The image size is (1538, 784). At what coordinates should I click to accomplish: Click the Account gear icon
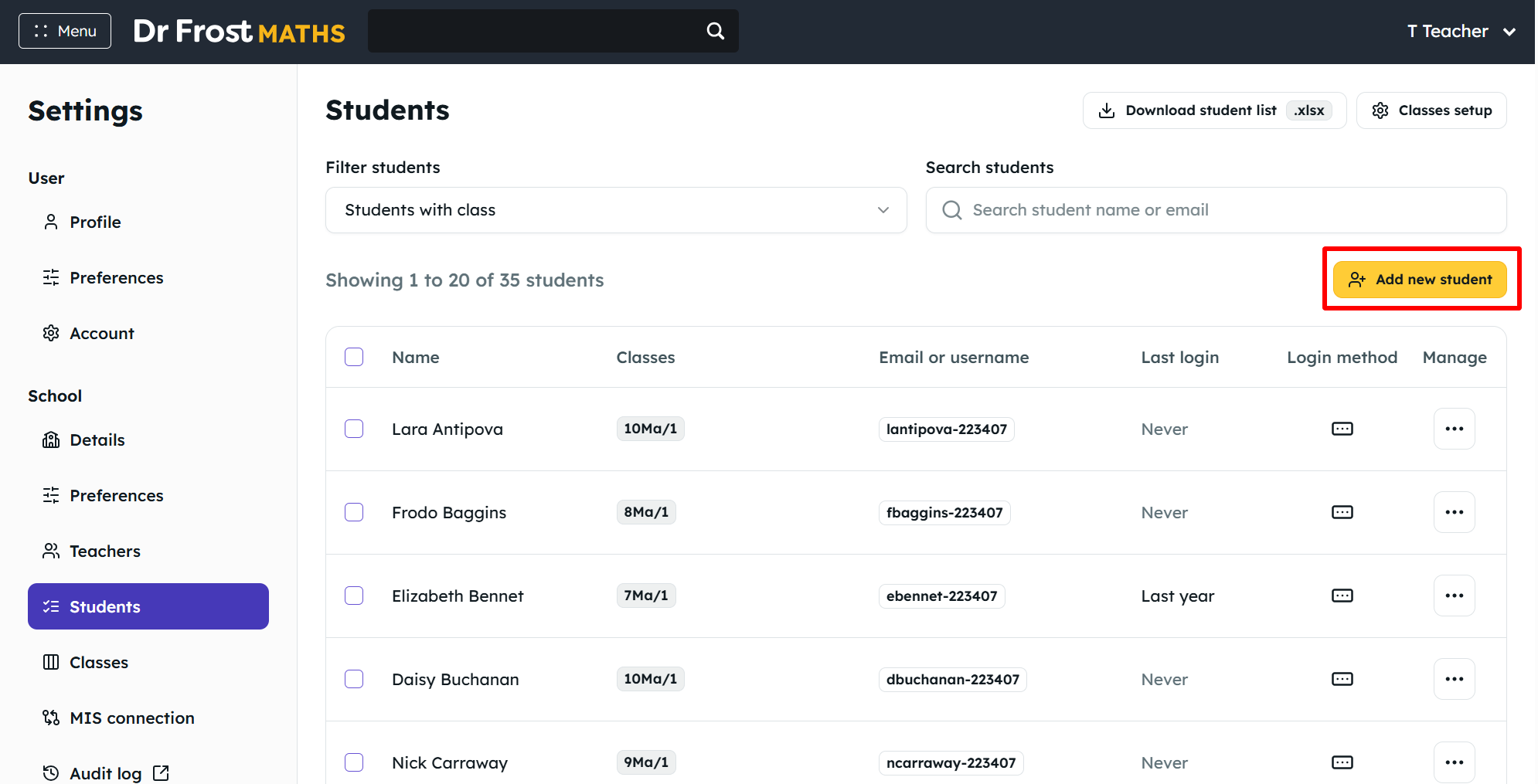51,334
